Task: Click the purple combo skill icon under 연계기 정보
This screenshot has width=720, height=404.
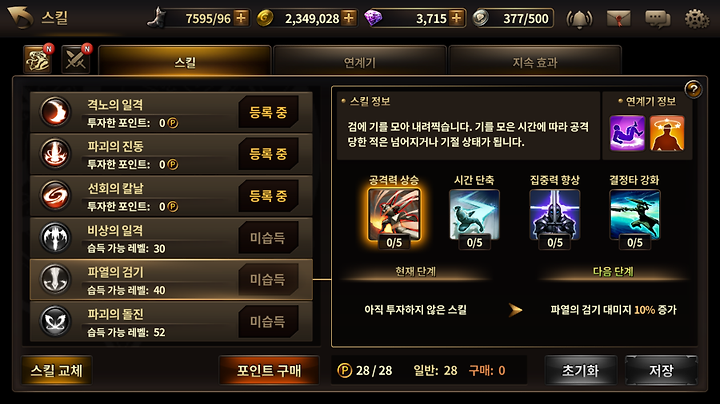Action: (x=627, y=133)
